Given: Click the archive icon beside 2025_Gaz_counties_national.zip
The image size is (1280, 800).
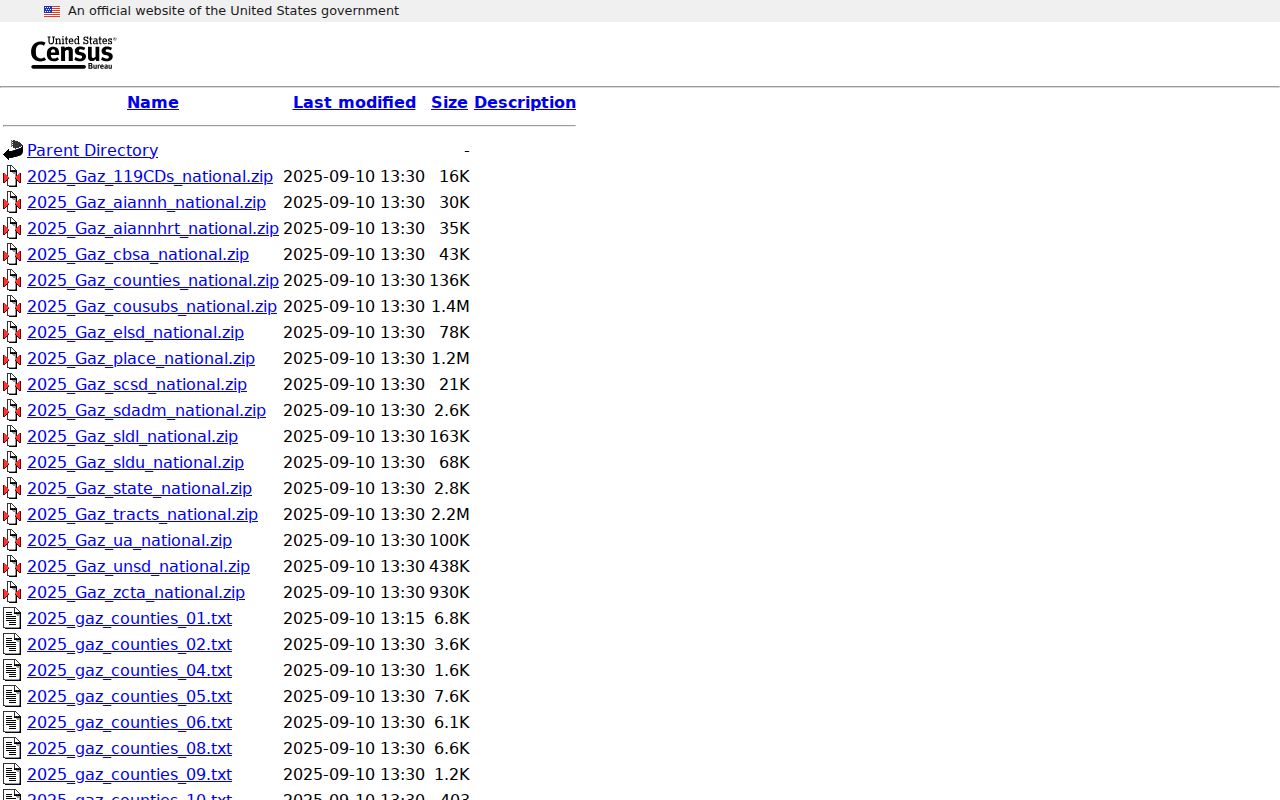Looking at the screenshot, I should click(x=13, y=280).
